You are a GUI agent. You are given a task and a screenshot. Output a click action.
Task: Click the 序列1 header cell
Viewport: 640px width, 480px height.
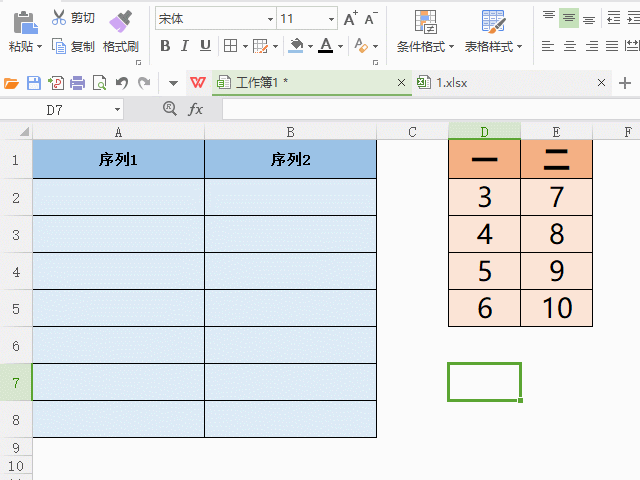(x=118, y=159)
